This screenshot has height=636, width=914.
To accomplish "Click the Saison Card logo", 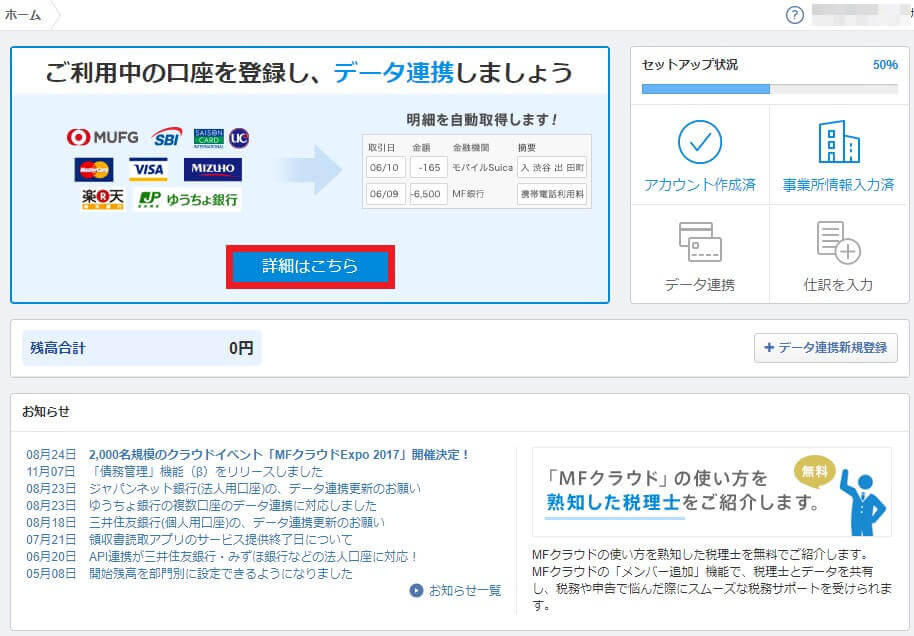I will 209,138.
